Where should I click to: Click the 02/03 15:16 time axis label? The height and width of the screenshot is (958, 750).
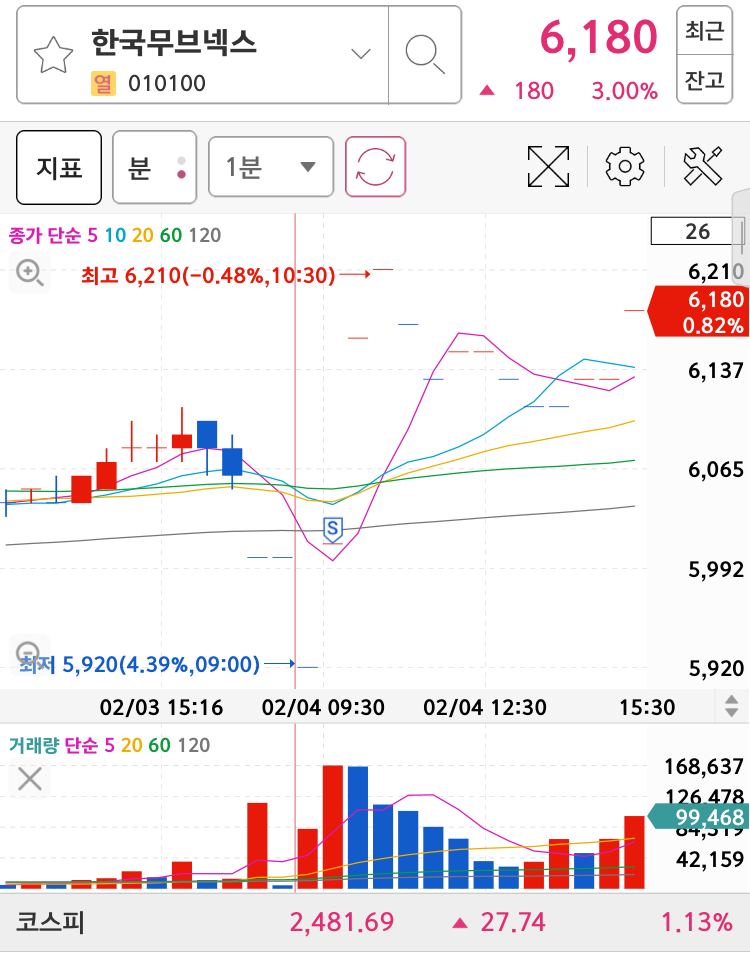[x=161, y=708]
